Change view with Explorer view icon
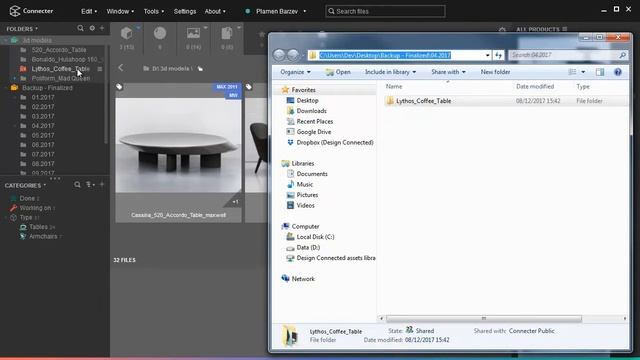 point(572,72)
